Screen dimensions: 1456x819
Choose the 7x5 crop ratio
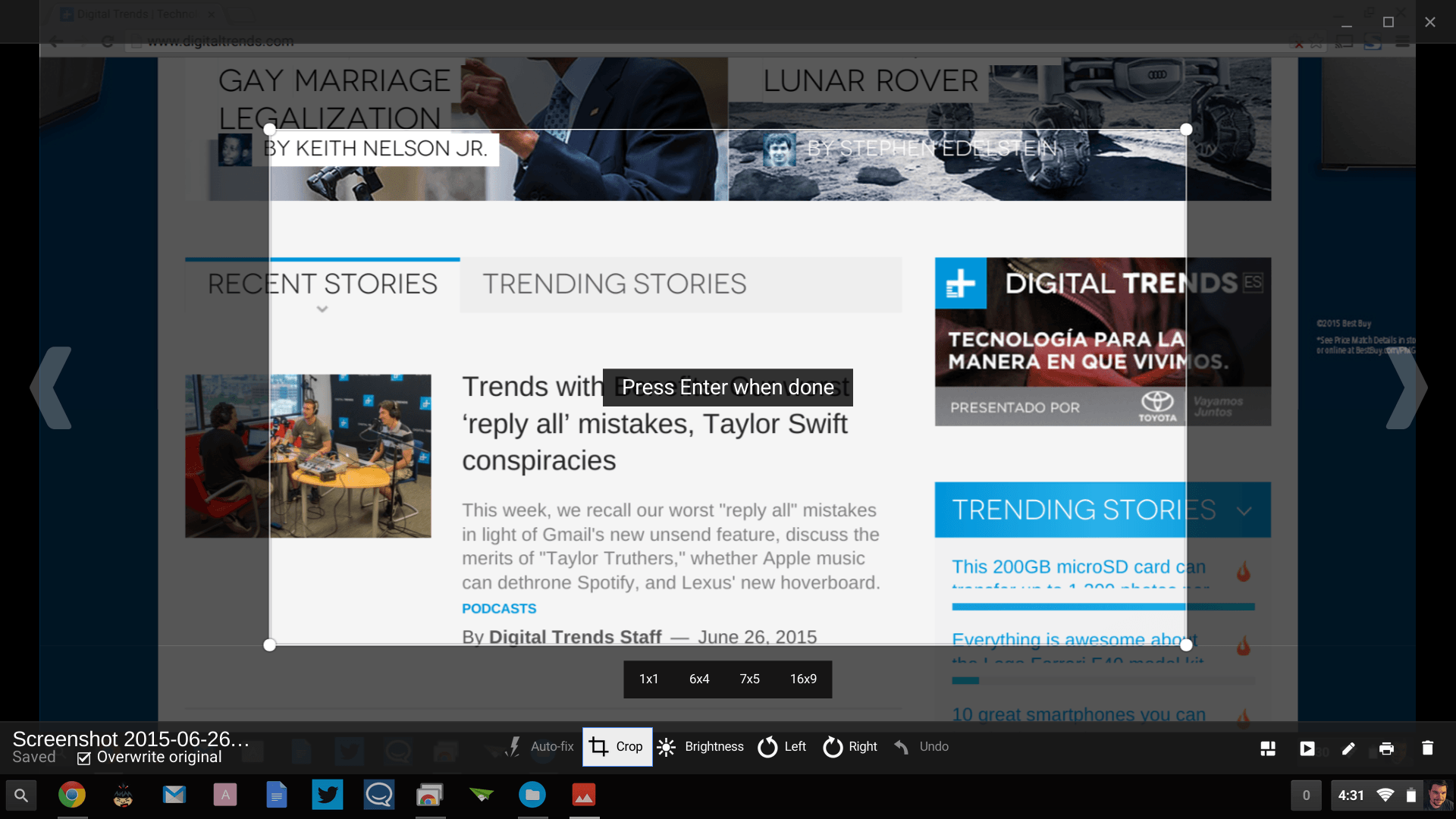749,679
